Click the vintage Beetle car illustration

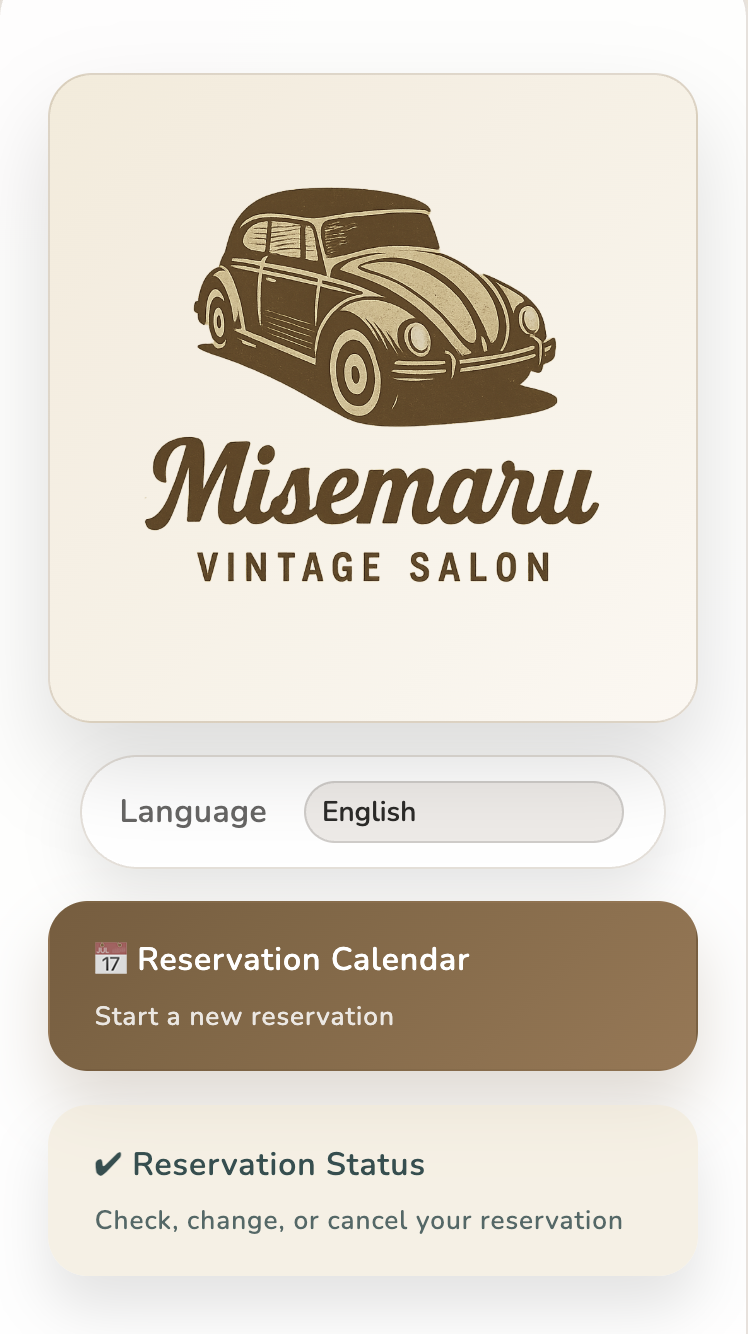coord(375,307)
